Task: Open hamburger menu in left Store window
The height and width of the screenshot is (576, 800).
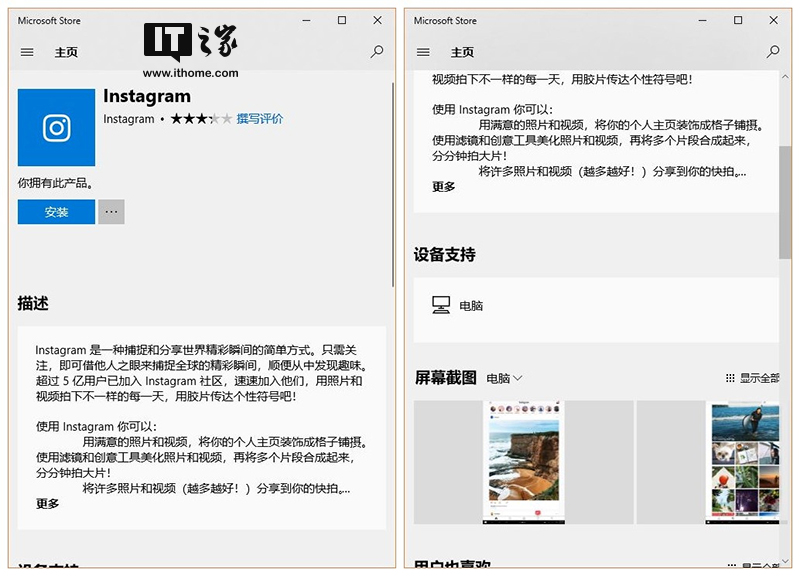Action: (x=27, y=52)
